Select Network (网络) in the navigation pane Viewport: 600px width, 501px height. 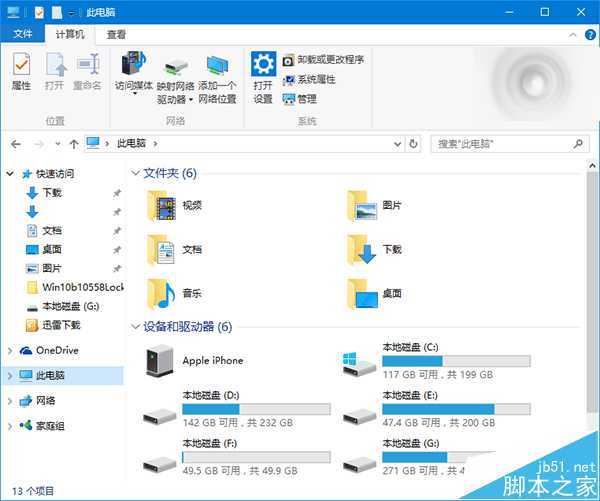[38, 401]
